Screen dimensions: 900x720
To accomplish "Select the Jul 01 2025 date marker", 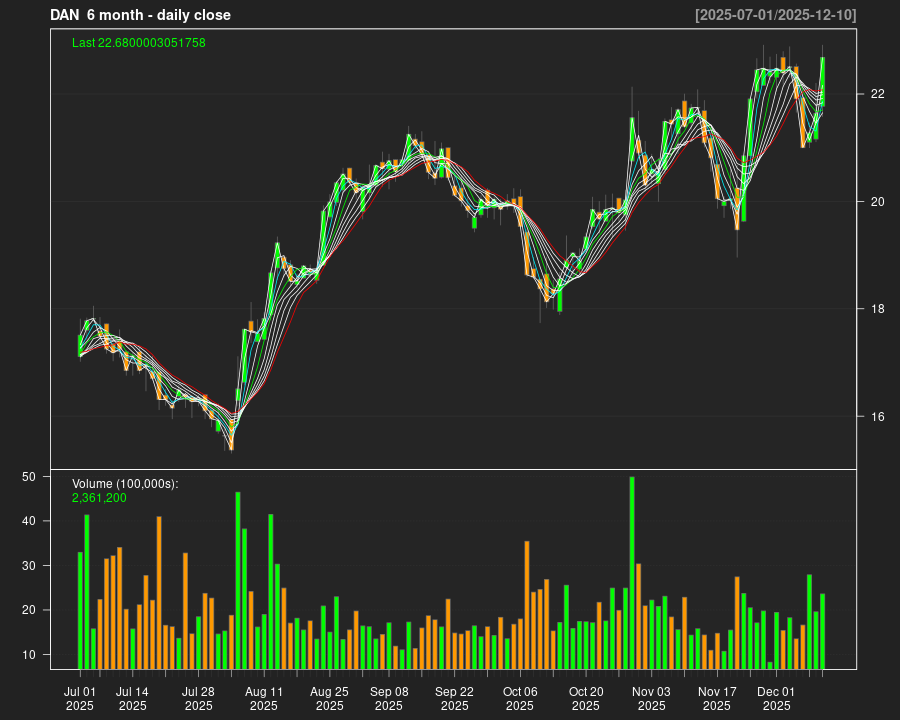I will click(80, 698).
